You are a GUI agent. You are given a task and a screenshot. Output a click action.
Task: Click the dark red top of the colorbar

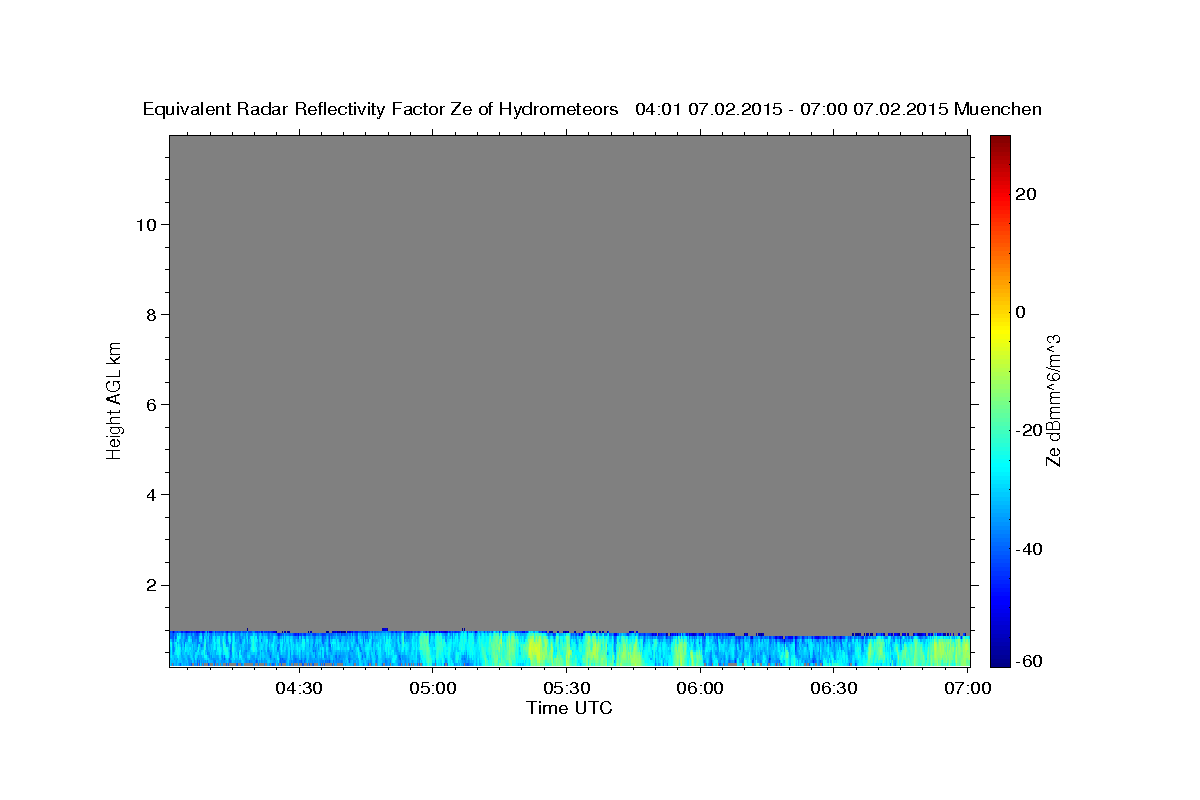[1000, 142]
